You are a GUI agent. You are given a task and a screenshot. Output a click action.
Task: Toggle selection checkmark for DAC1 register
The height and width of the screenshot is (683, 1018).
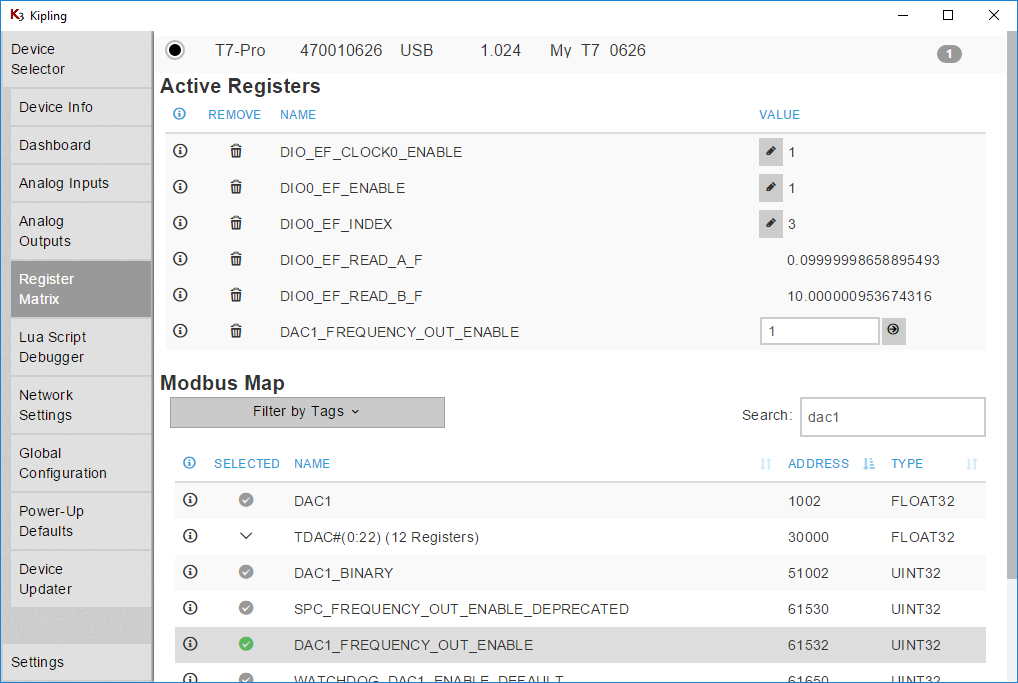[246, 500]
